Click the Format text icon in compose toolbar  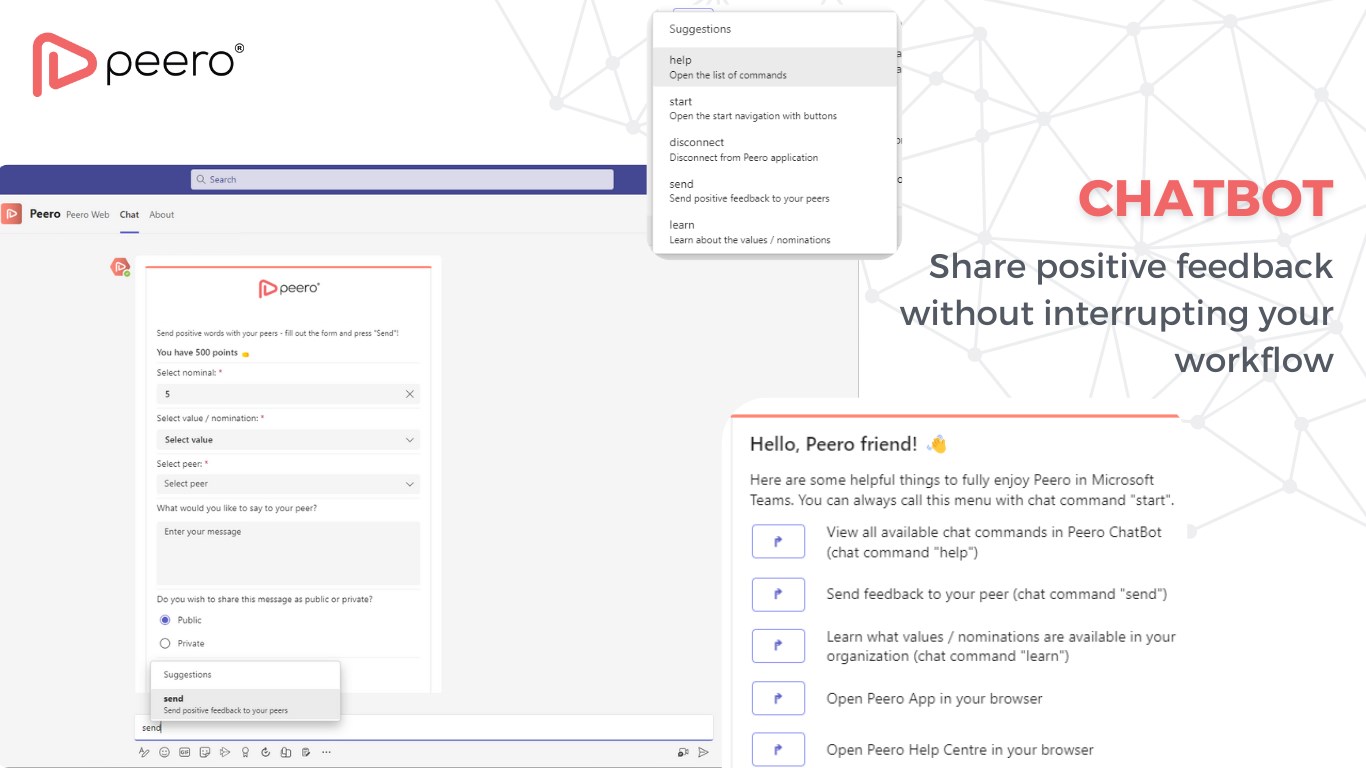[x=144, y=752]
